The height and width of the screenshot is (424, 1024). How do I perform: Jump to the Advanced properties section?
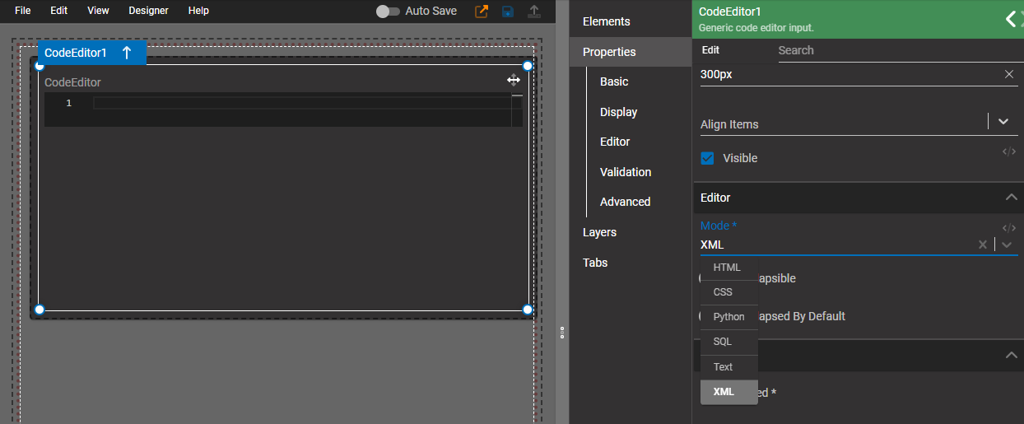pos(625,202)
